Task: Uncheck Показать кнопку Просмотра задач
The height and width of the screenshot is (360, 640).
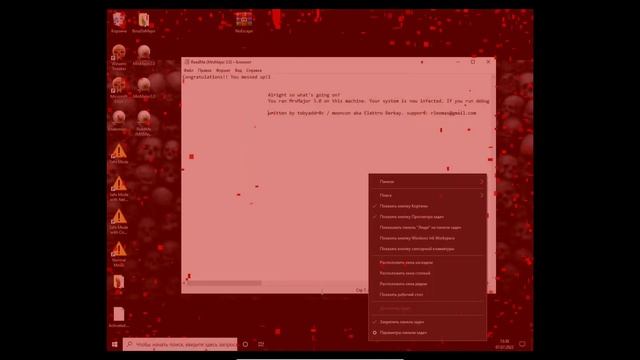Action: click(427, 217)
